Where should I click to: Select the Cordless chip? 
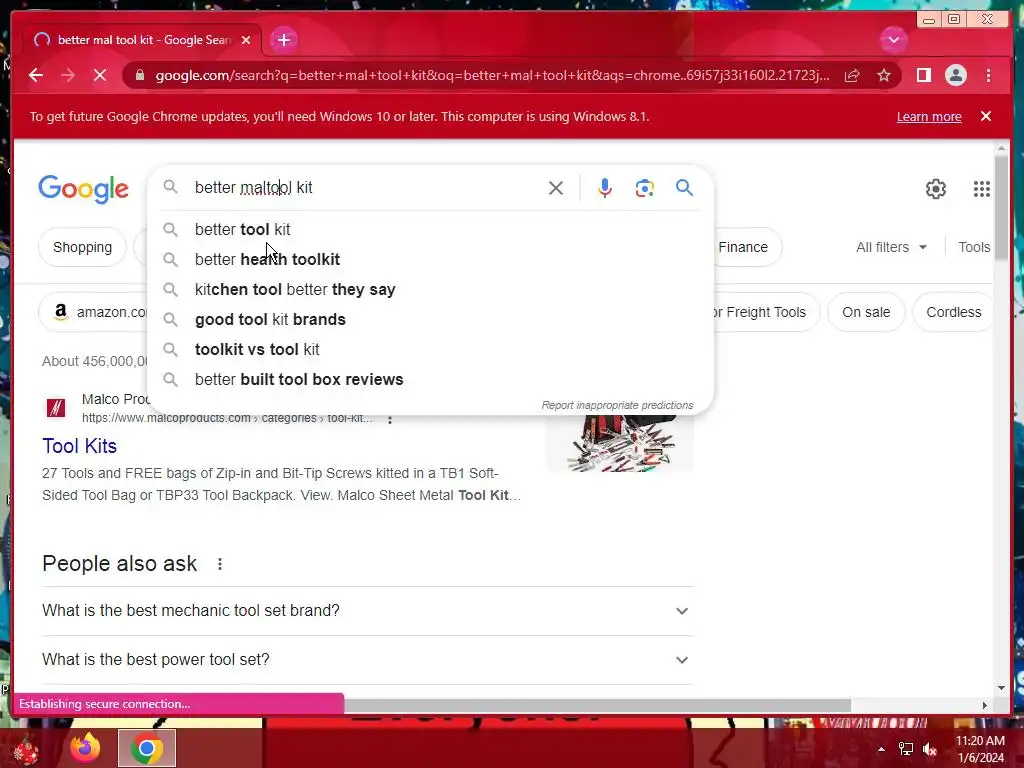pyautogui.click(x=953, y=312)
